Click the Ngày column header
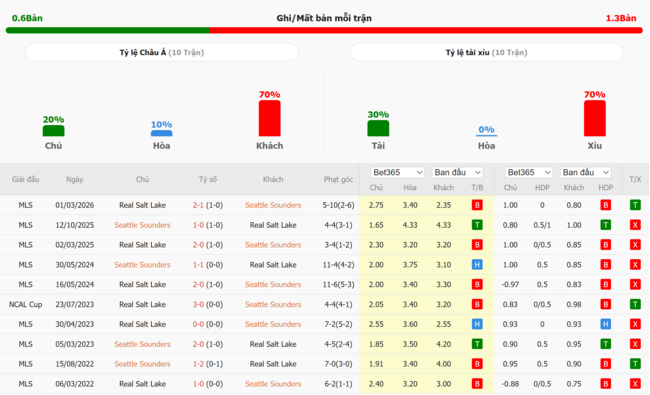Image resolution: width=650 pixels, height=395 pixels. (75, 179)
